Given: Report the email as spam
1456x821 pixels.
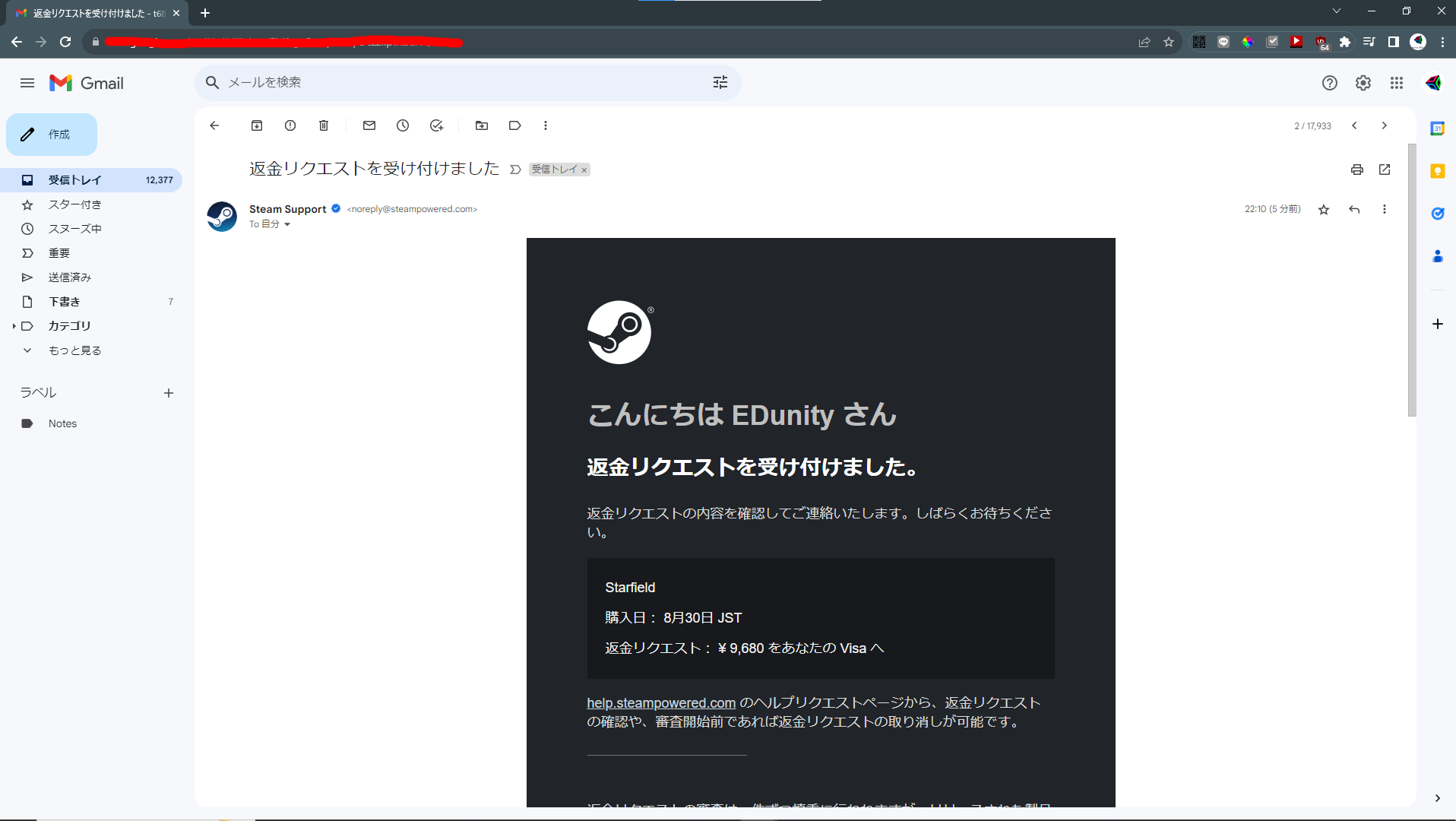Looking at the screenshot, I should (290, 125).
